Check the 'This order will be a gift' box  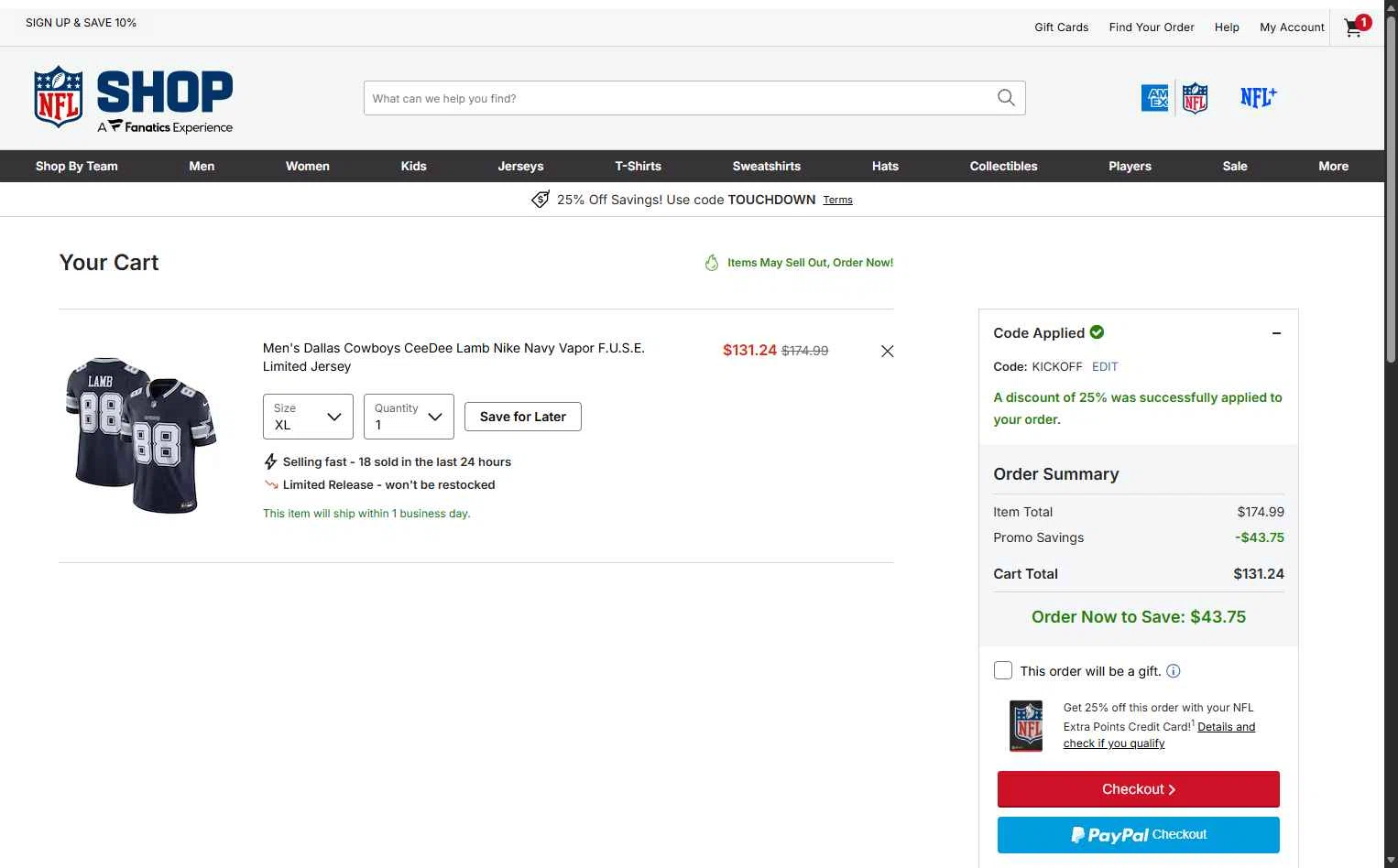[1003, 671]
